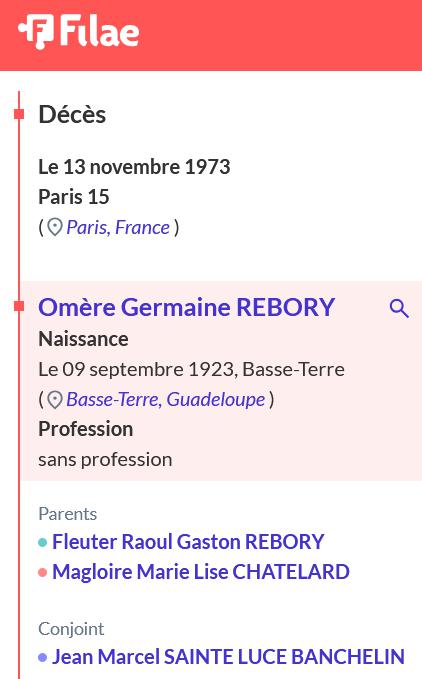Click the teal dot beside Fleuter Raoul Gaston
Screen dimensions: 422x679
click(42, 542)
